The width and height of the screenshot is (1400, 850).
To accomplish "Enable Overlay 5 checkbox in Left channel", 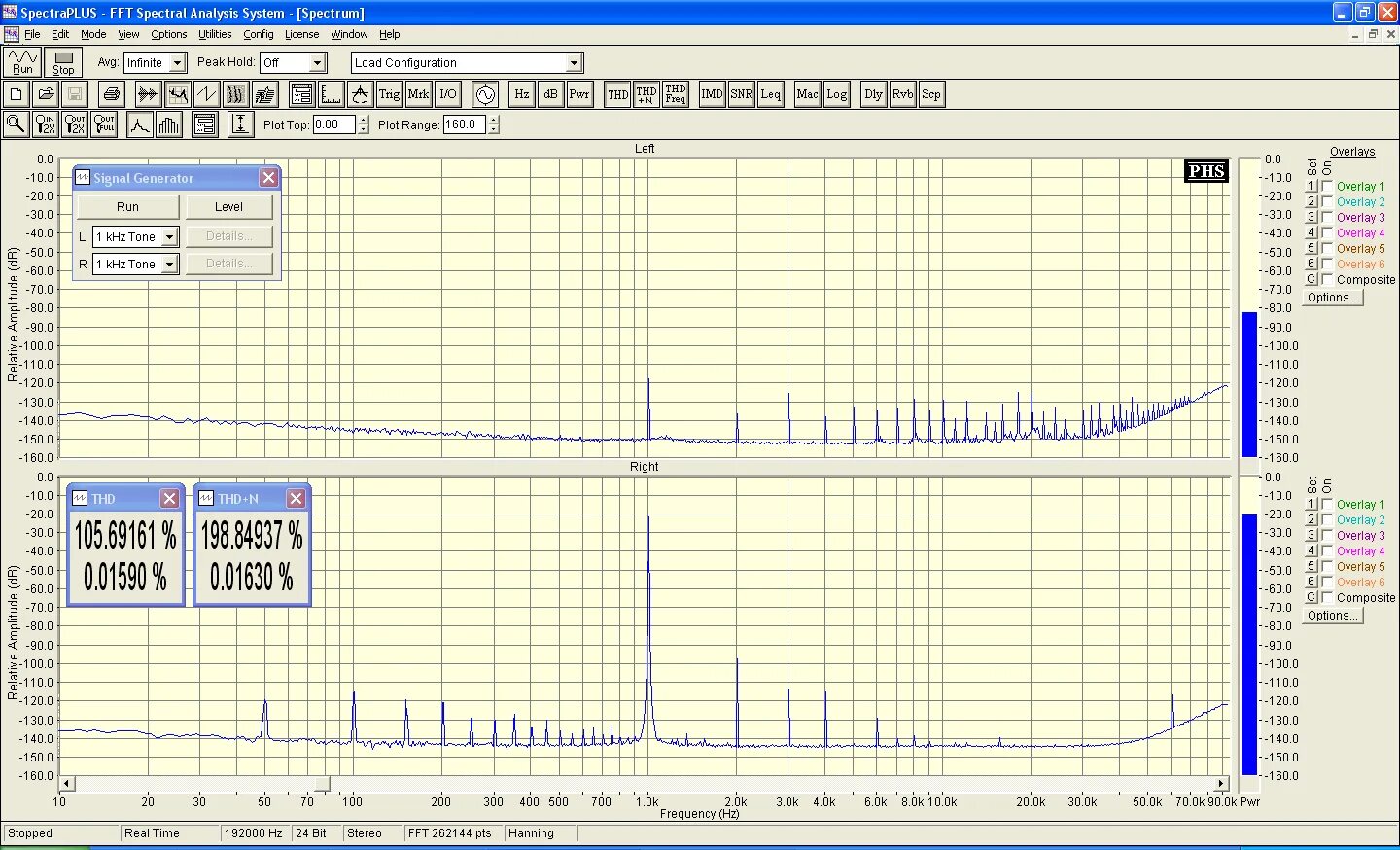I will click(x=1327, y=248).
